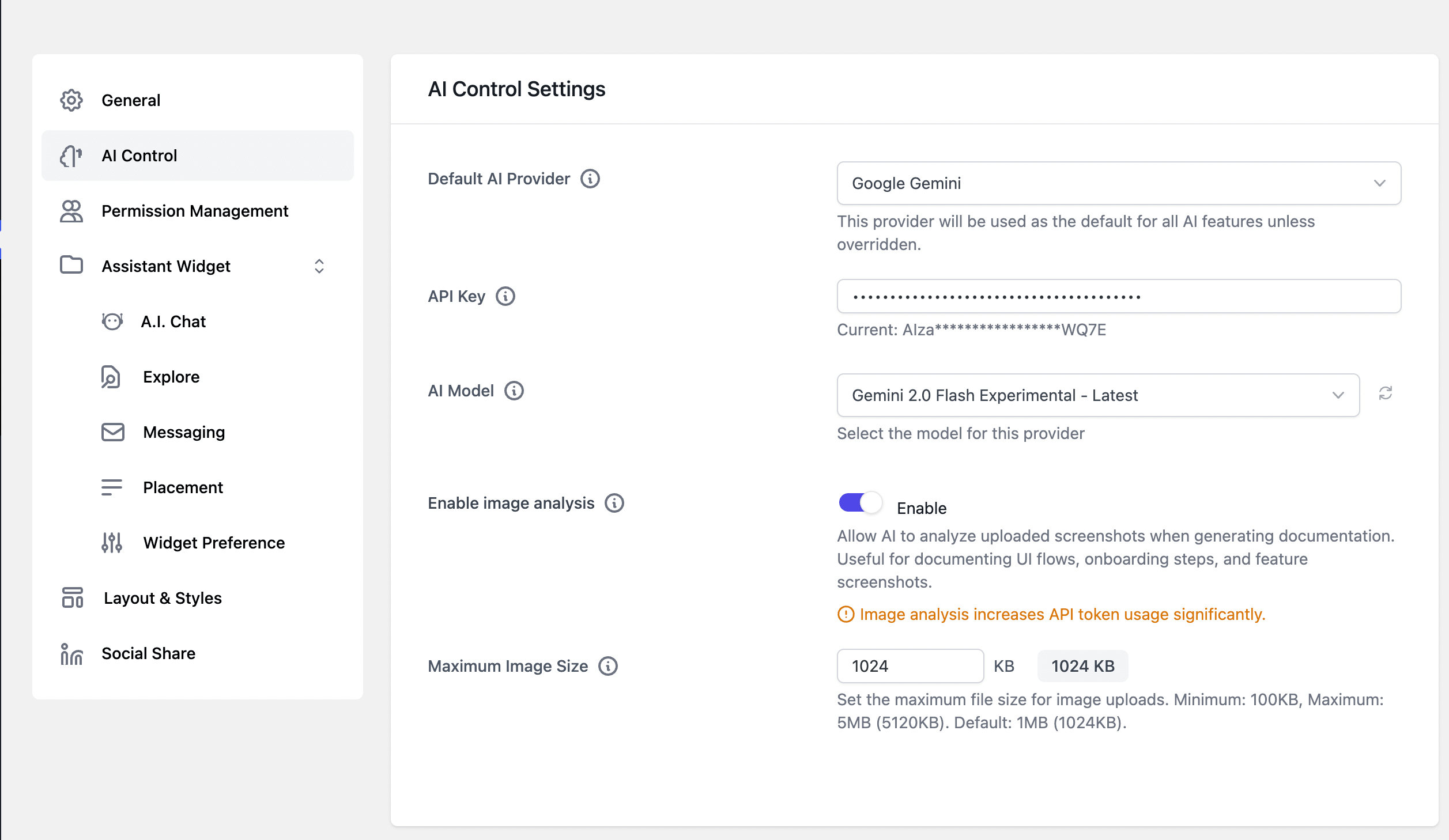Open the Default AI Provider dropdown
Screen dimensions: 1449x840
(1118, 183)
